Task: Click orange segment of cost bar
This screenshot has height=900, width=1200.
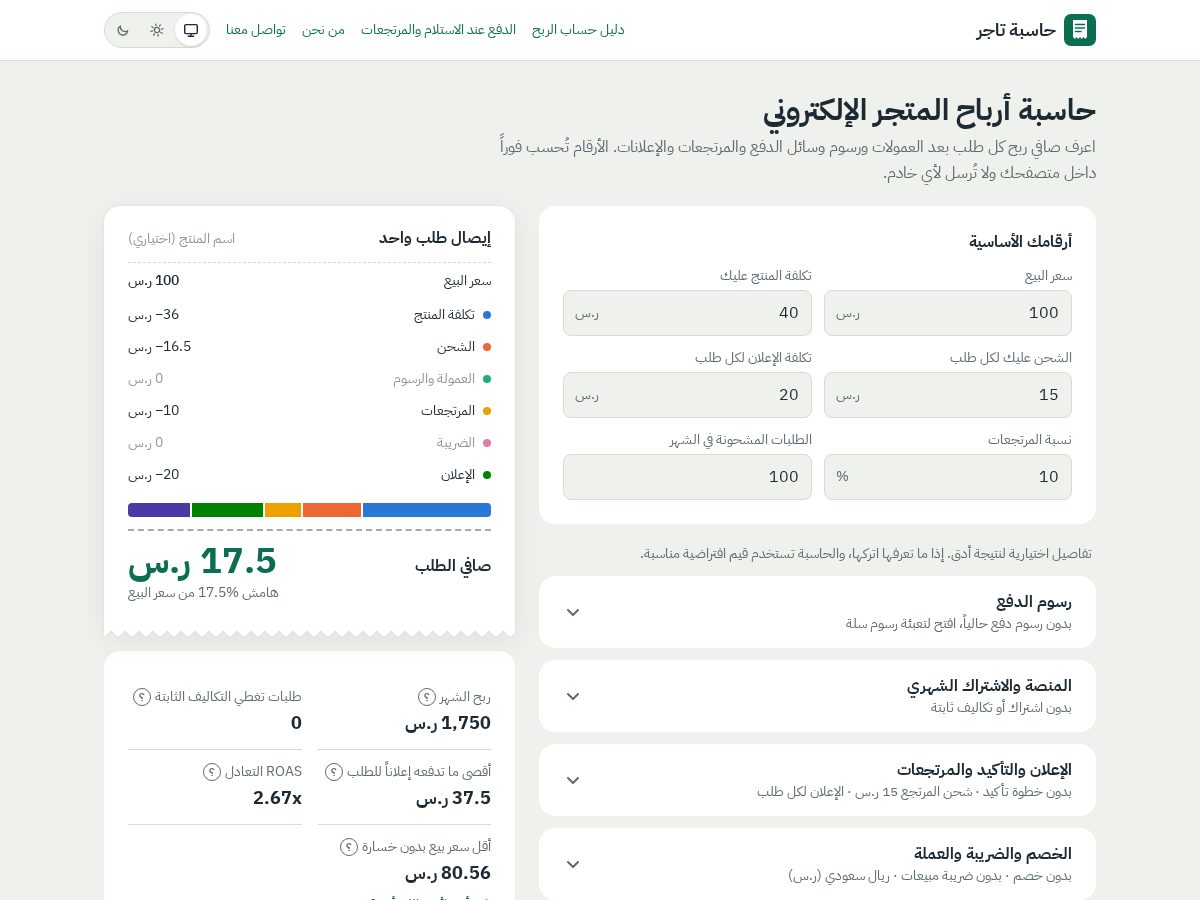Action: point(332,510)
